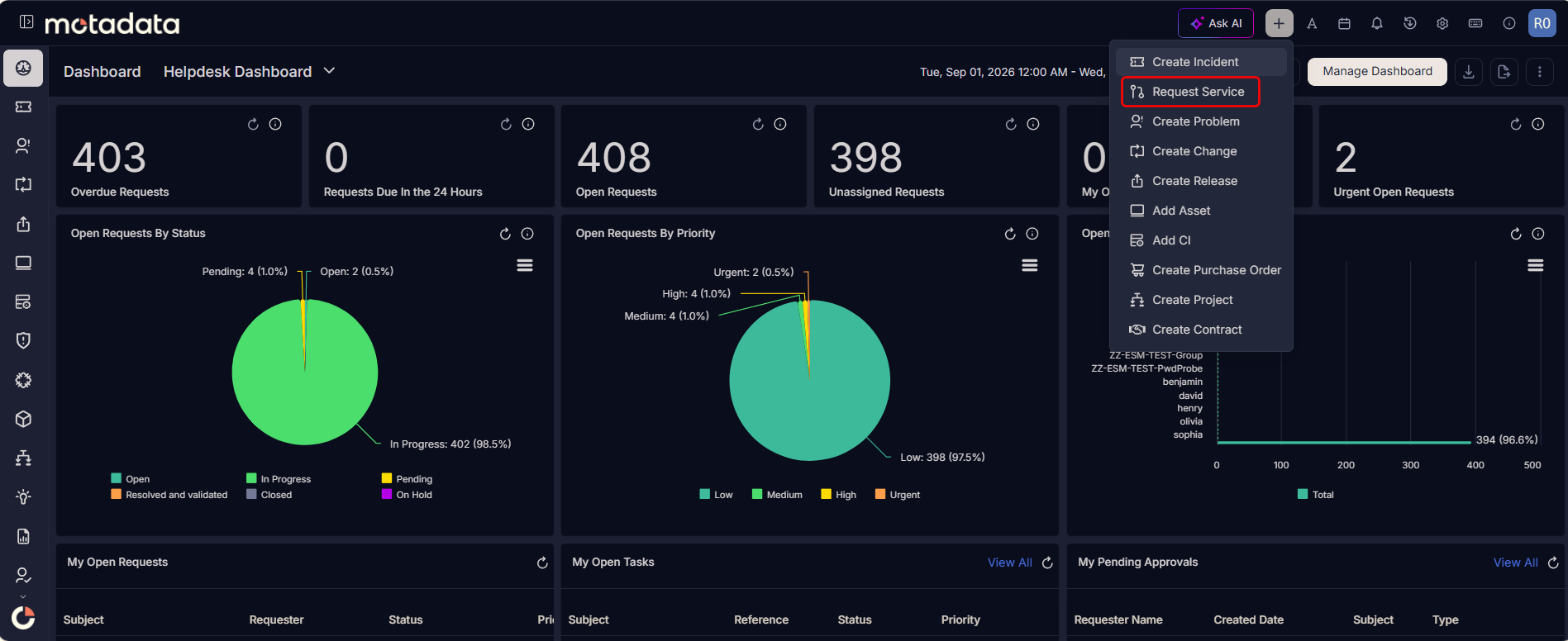Toggle the Pending legend entry in status chart
The height and width of the screenshot is (641, 1568).
407,479
